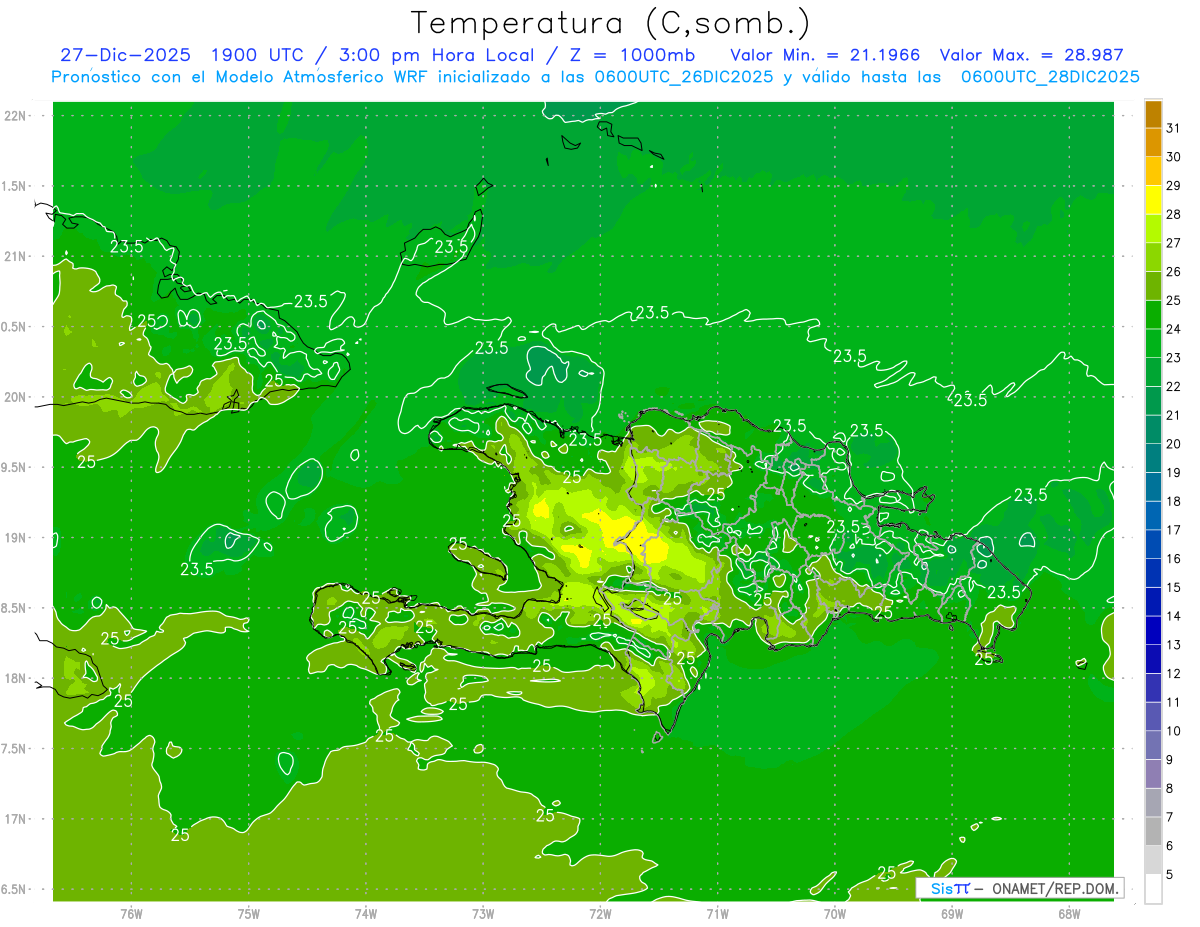Screen dimensions: 1200x927
Task: Select the "75W" longitude axis label
Action: tap(249, 913)
